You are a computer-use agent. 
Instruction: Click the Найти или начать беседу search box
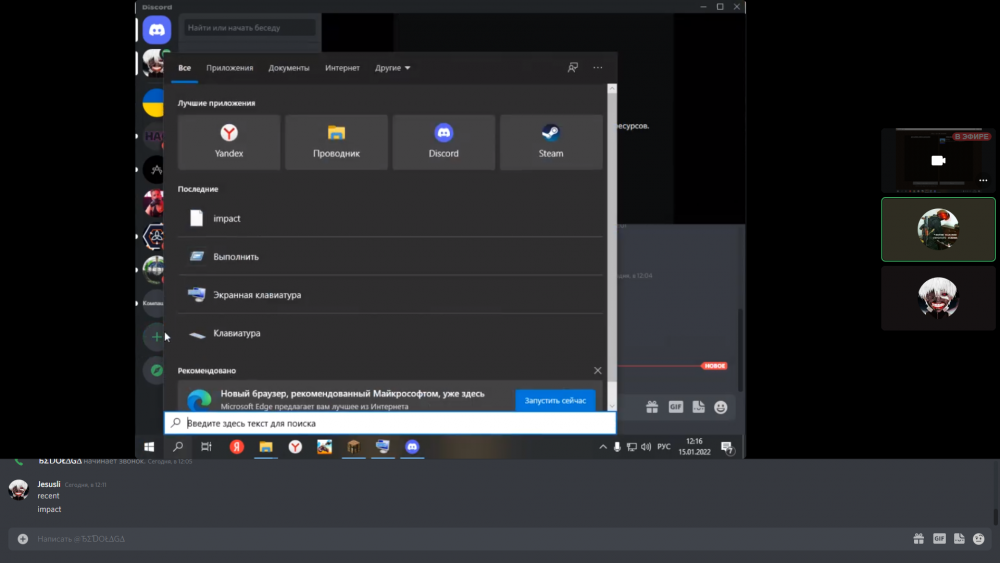(x=250, y=27)
